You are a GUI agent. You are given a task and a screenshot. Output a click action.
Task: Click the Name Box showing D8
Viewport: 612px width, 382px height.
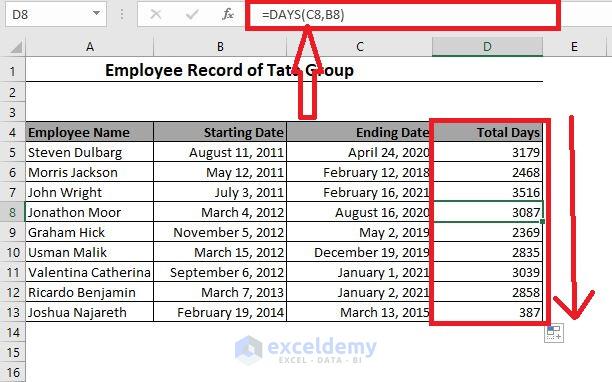[x=55, y=14]
